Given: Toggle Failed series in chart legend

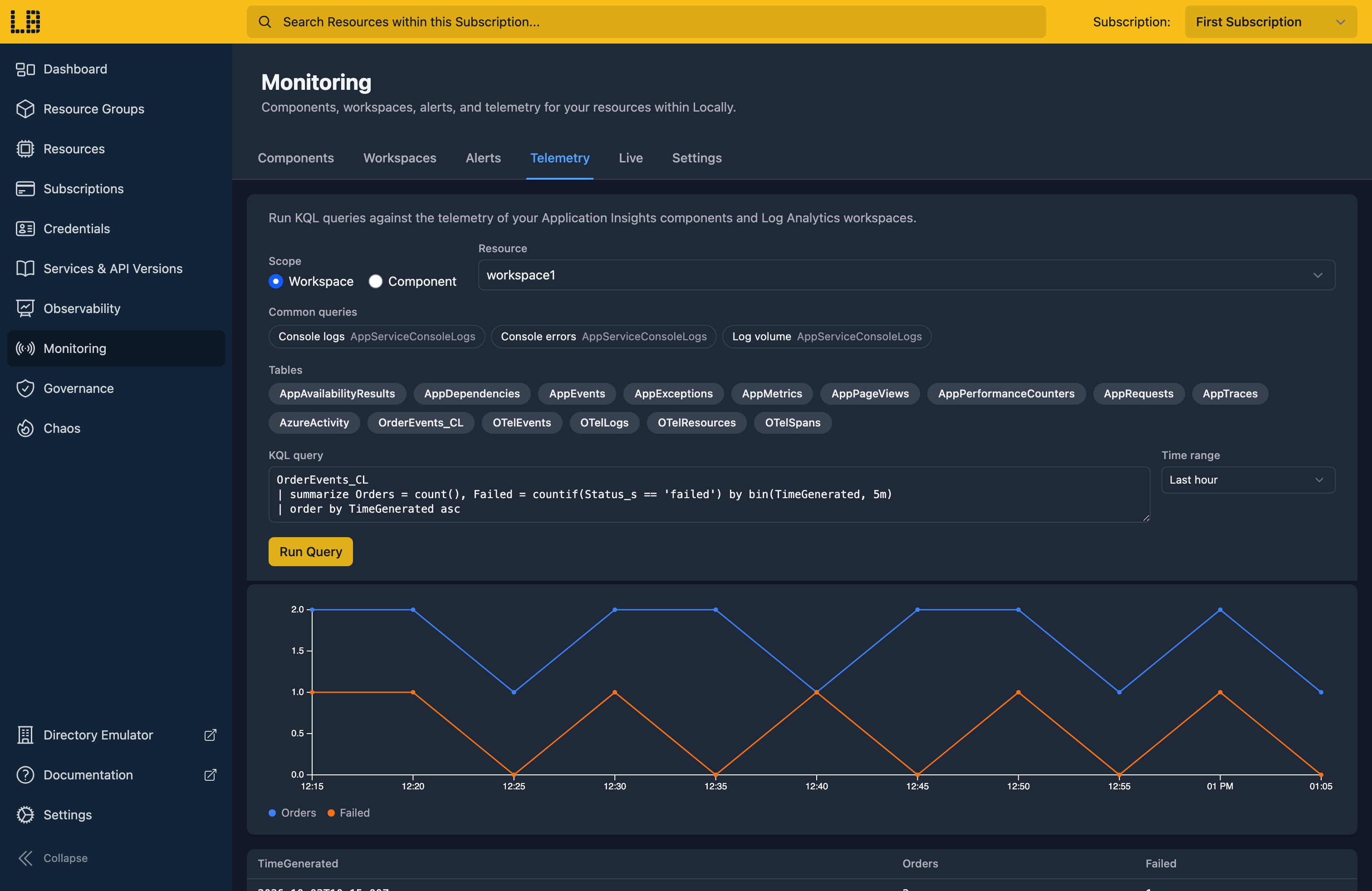Looking at the screenshot, I should pos(349,813).
